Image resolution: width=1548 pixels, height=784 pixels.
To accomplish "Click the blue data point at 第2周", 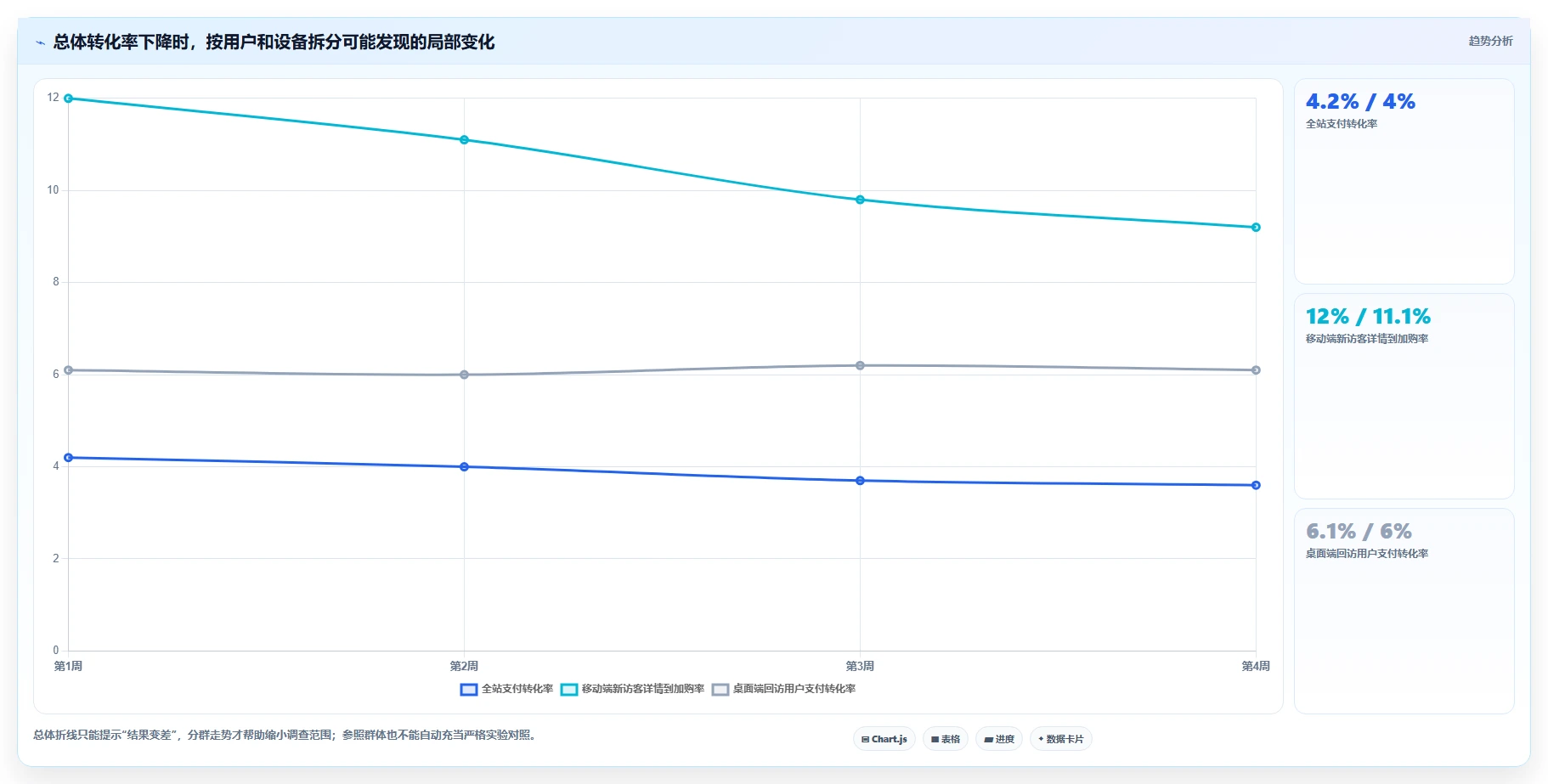I will tap(464, 467).
